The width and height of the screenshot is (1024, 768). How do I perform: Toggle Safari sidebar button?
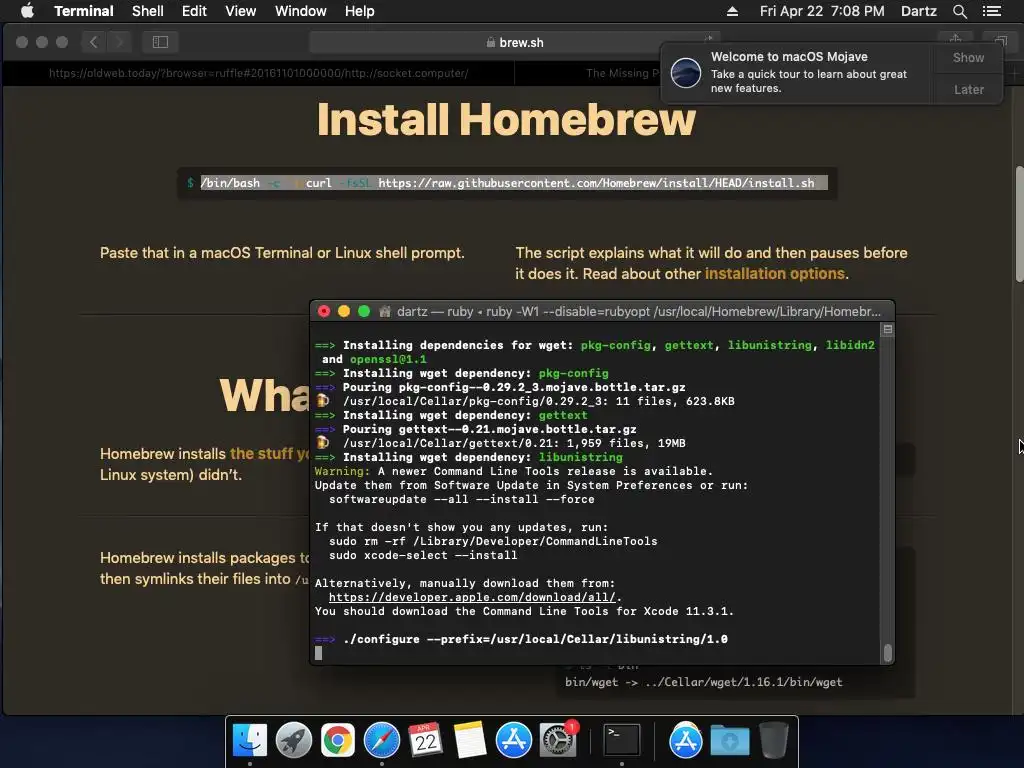pyautogui.click(x=160, y=42)
